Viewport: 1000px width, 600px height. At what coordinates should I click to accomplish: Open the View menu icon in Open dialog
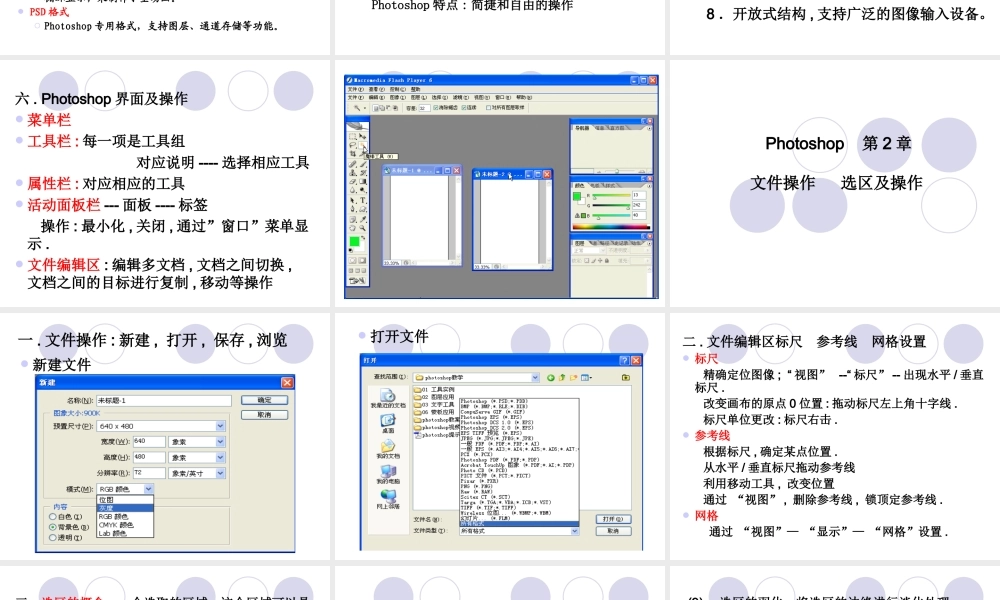pos(586,377)
